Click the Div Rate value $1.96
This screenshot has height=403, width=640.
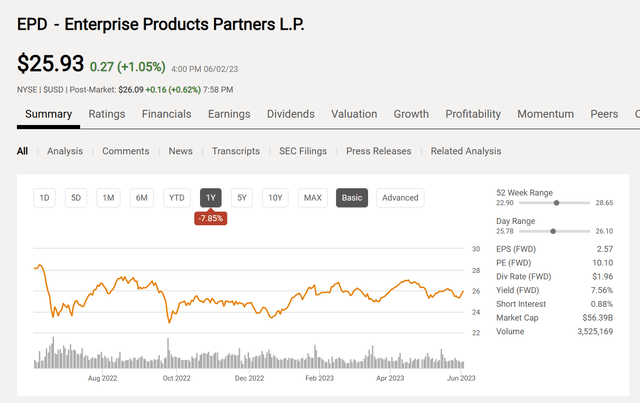pyautogui.click(x=602, y=276)
